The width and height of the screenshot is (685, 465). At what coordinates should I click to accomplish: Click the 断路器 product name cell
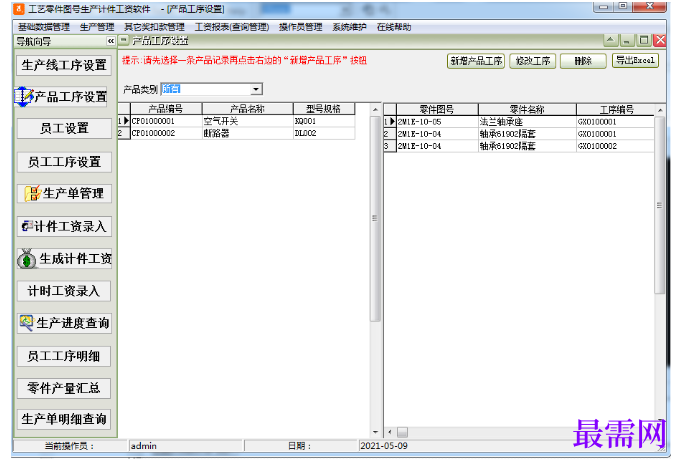248,133
